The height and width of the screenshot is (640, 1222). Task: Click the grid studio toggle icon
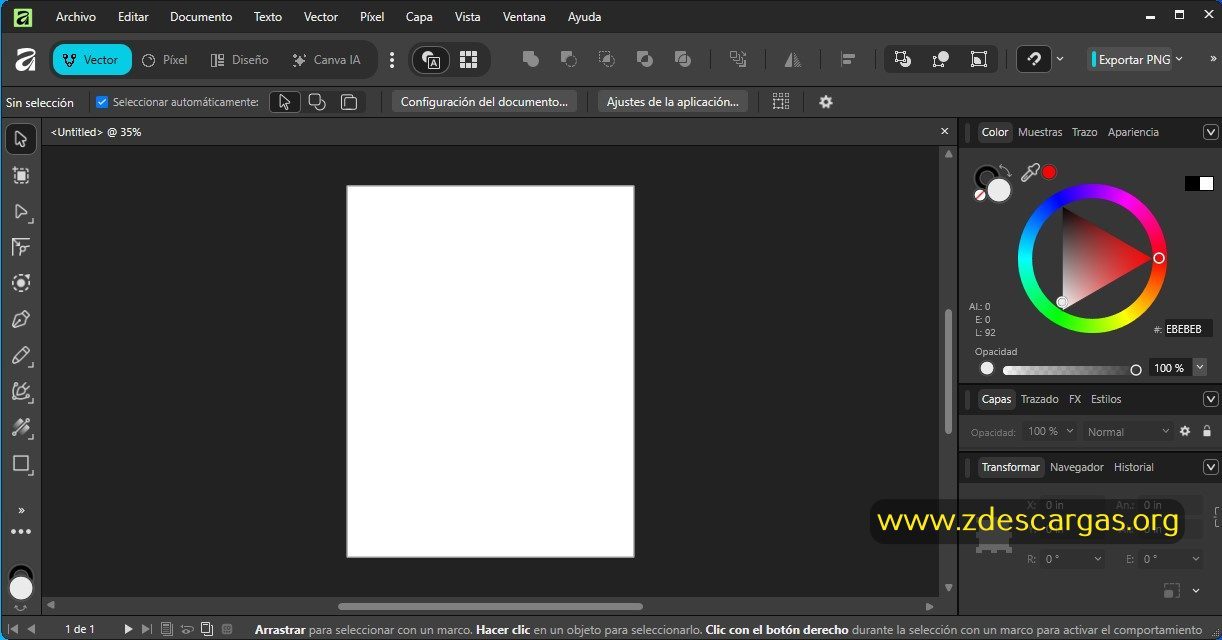click(x=468, y=60)
